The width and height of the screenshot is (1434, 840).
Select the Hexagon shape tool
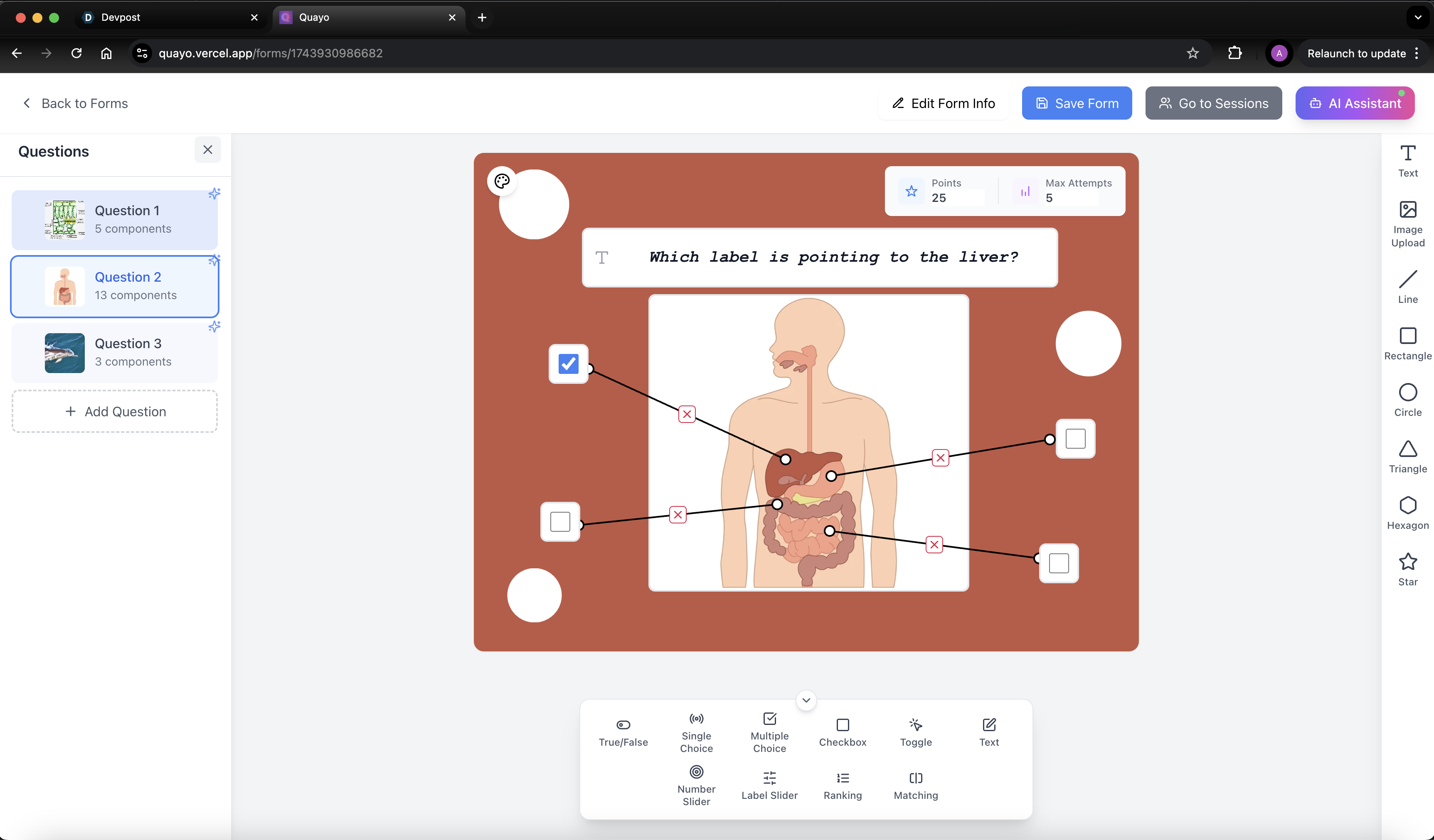coord(1407,512)
